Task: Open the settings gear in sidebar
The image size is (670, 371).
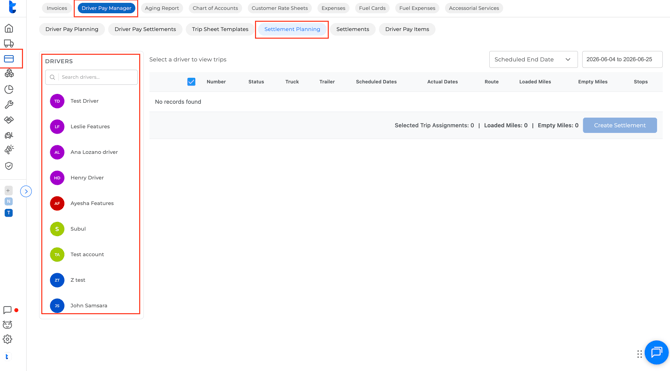Action: (7, 339)
